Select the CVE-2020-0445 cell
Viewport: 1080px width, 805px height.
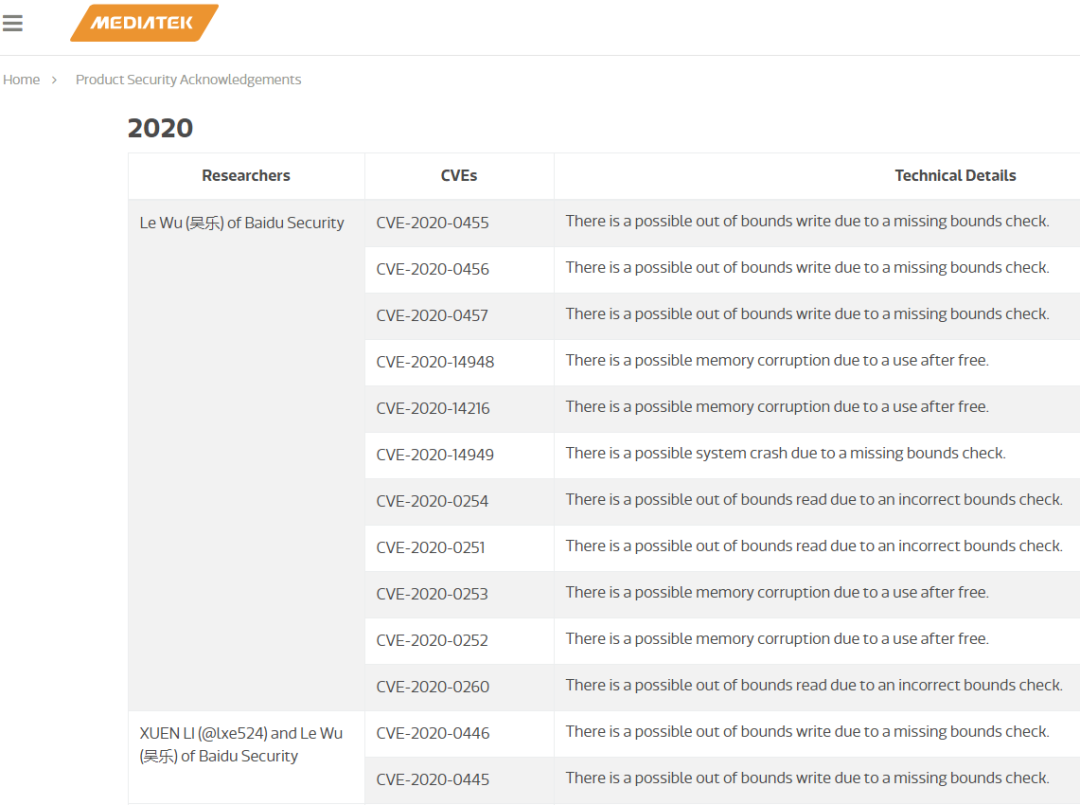point(459,780)
